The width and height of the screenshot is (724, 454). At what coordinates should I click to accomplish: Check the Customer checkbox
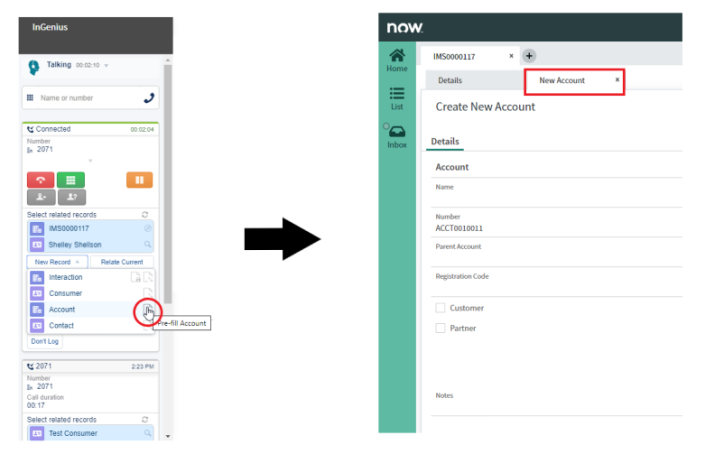[x=441, y=308]
